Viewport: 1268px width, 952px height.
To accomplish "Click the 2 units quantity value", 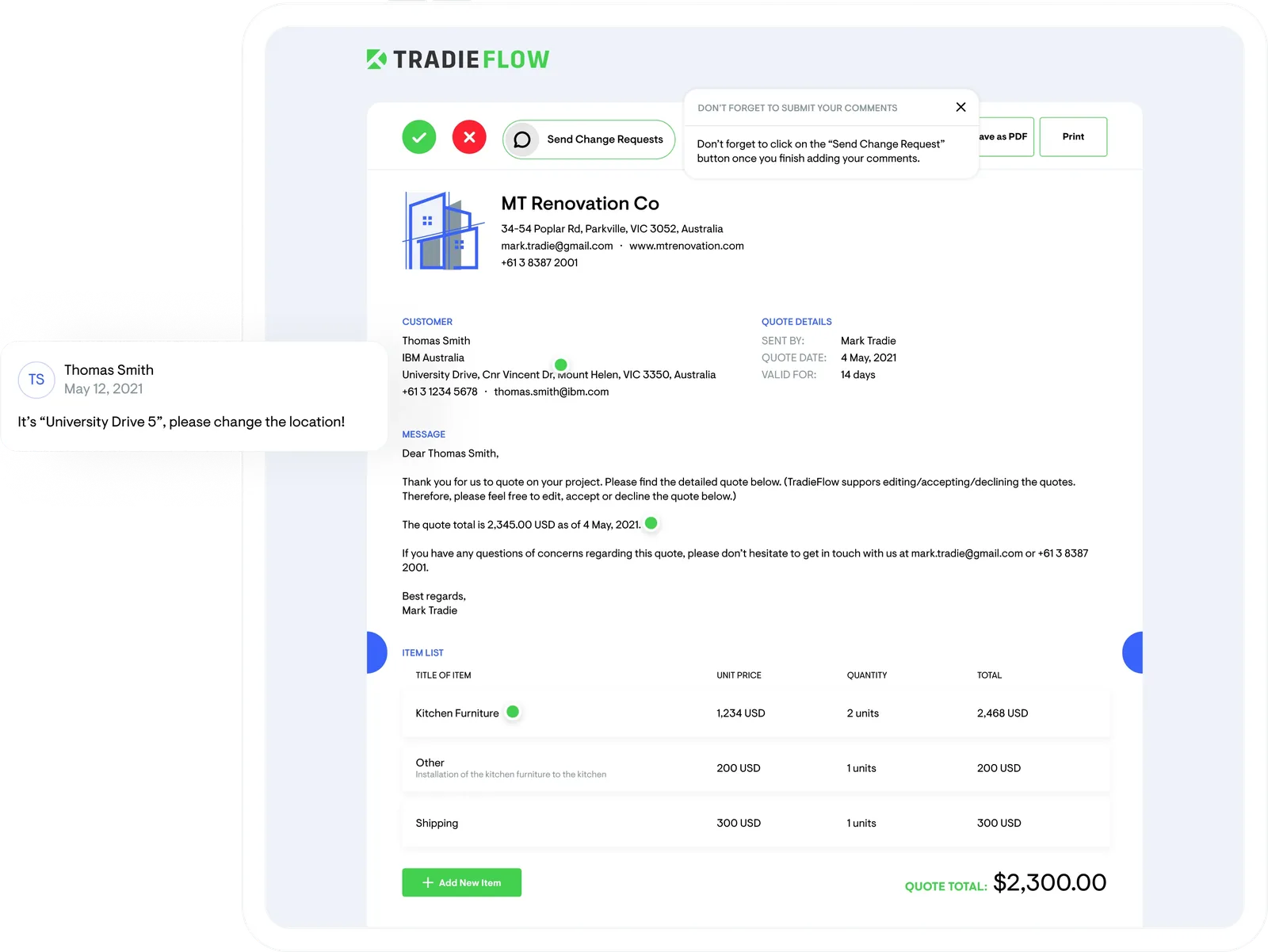I will 863,713.
